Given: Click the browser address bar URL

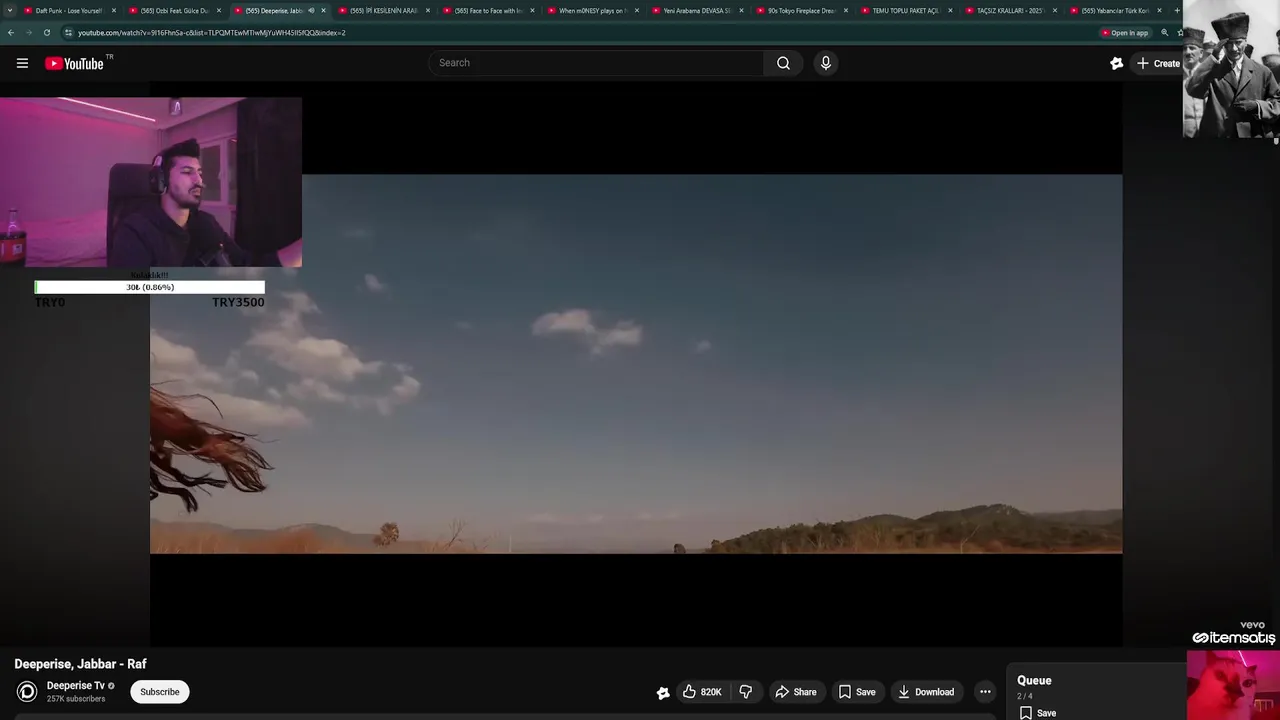Looking at the screenshot, I should [212, 33].
